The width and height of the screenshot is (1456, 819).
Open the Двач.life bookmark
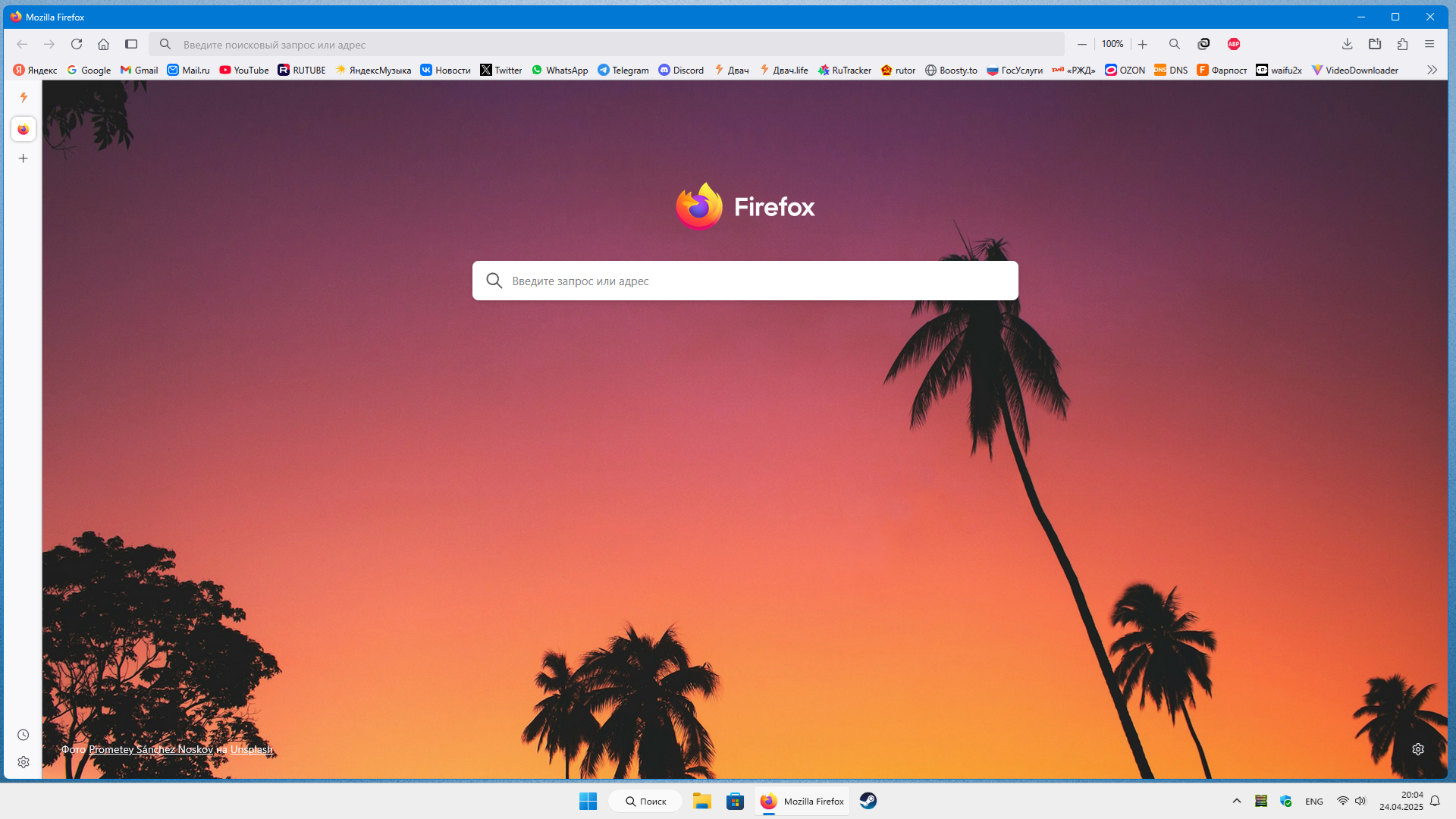[784, 70]
